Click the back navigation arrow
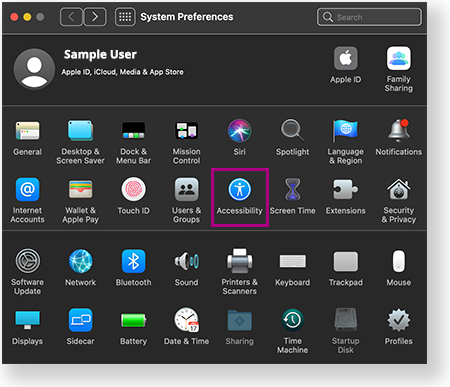Screen dimensions: 450x387 click(71, 17)
